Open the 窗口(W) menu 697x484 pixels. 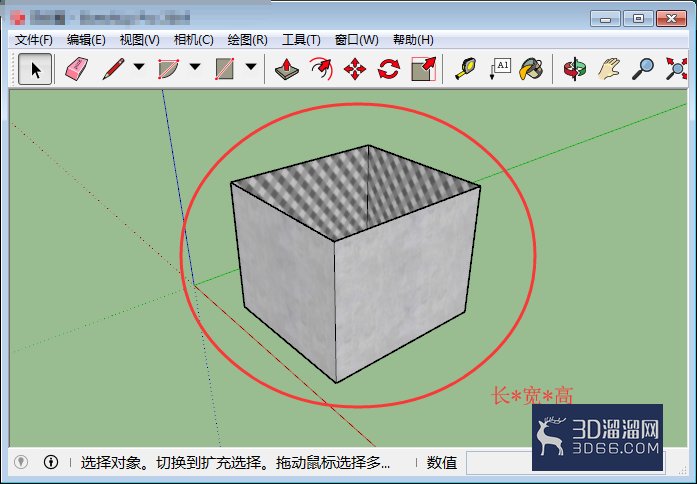[x=356, y=40]
